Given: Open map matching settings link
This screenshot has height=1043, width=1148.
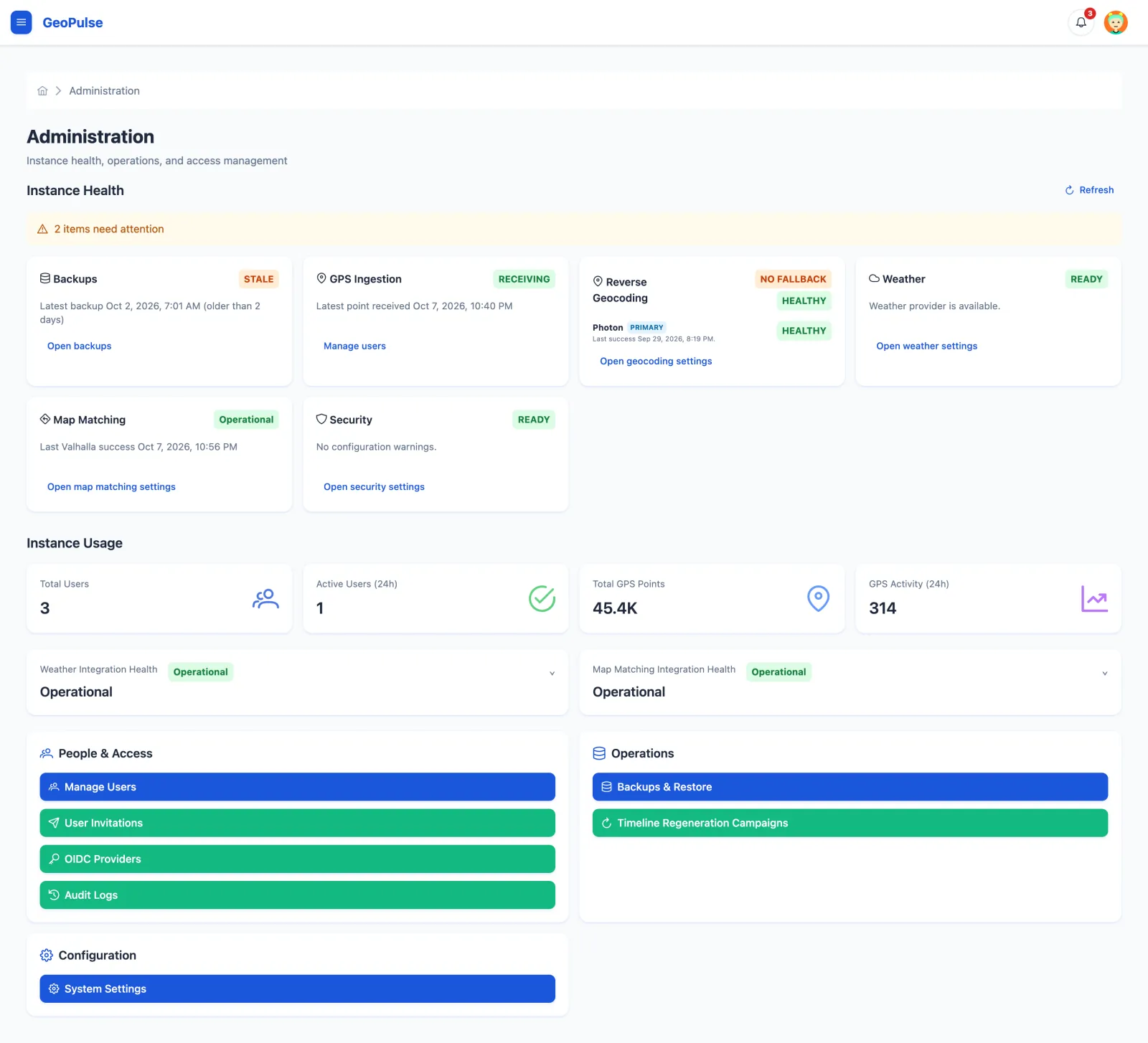Looking at the screenshot, I should 111,486.
